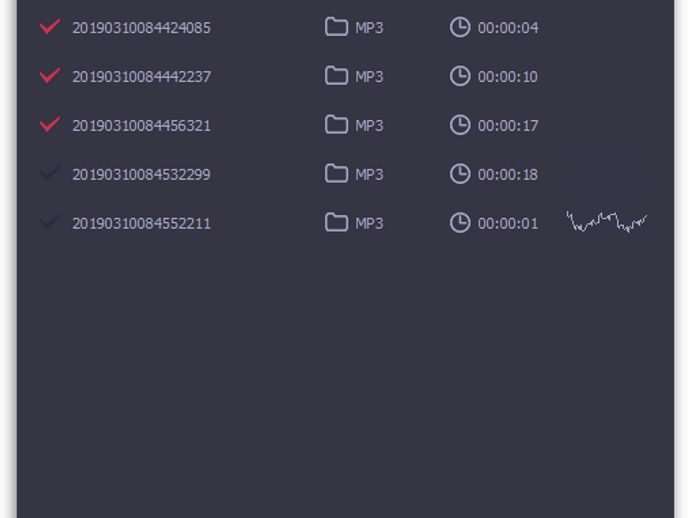Select recording named 20190310084552211
This screenshot has height=518, width=690.
pyautogui.click(x=141, y=223)
